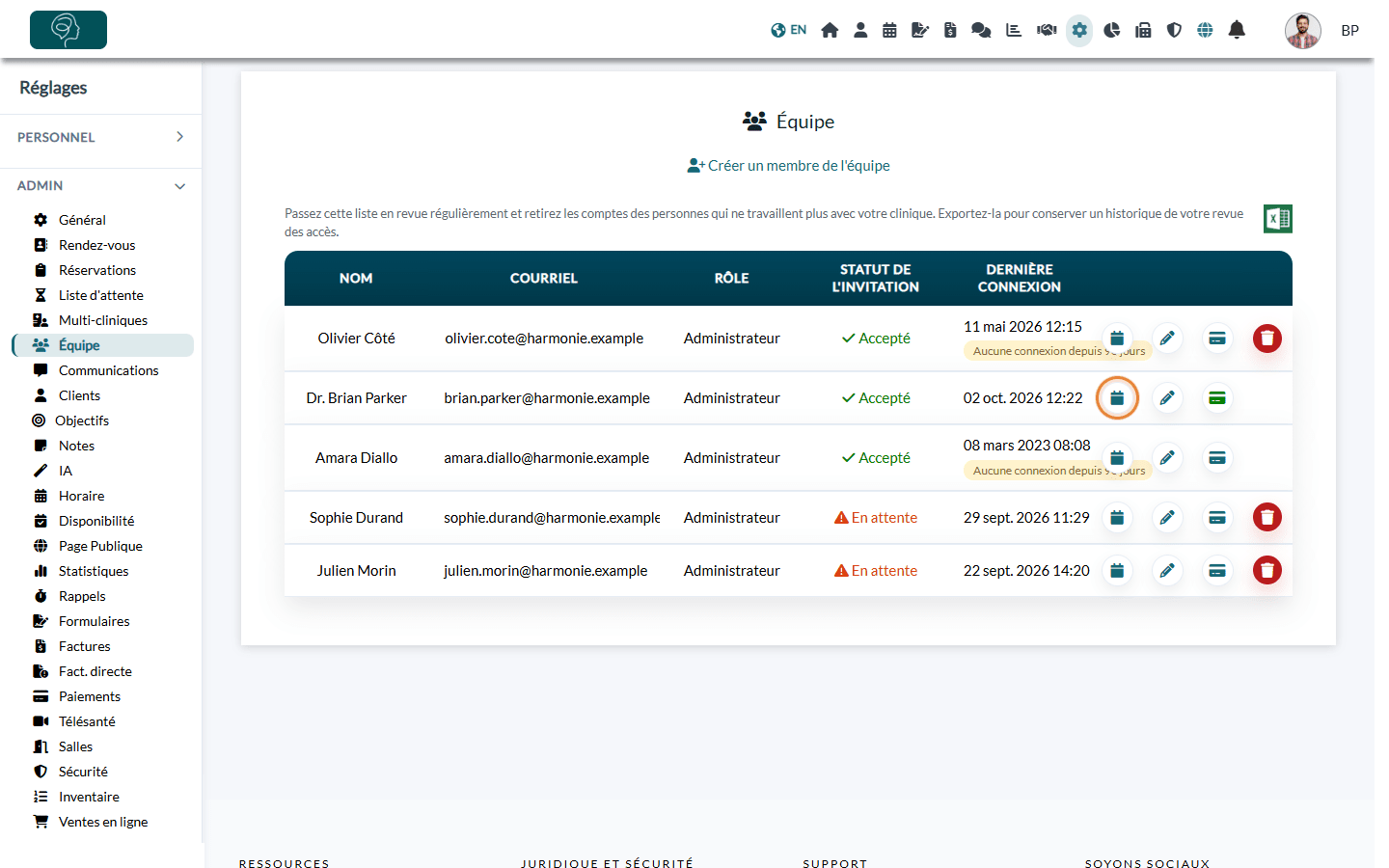Switch language using the EN globe
The width and height of the screenshot is (1389, 868).
point(789,30)
